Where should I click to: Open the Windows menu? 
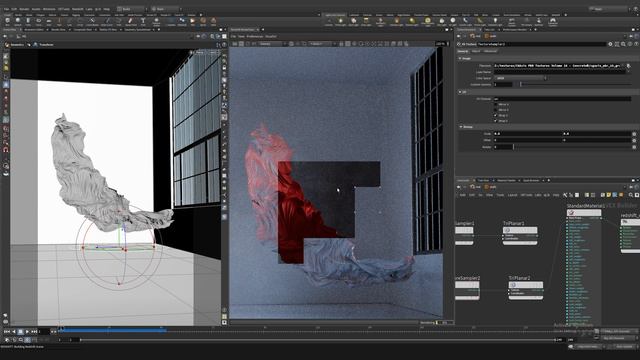49,9
